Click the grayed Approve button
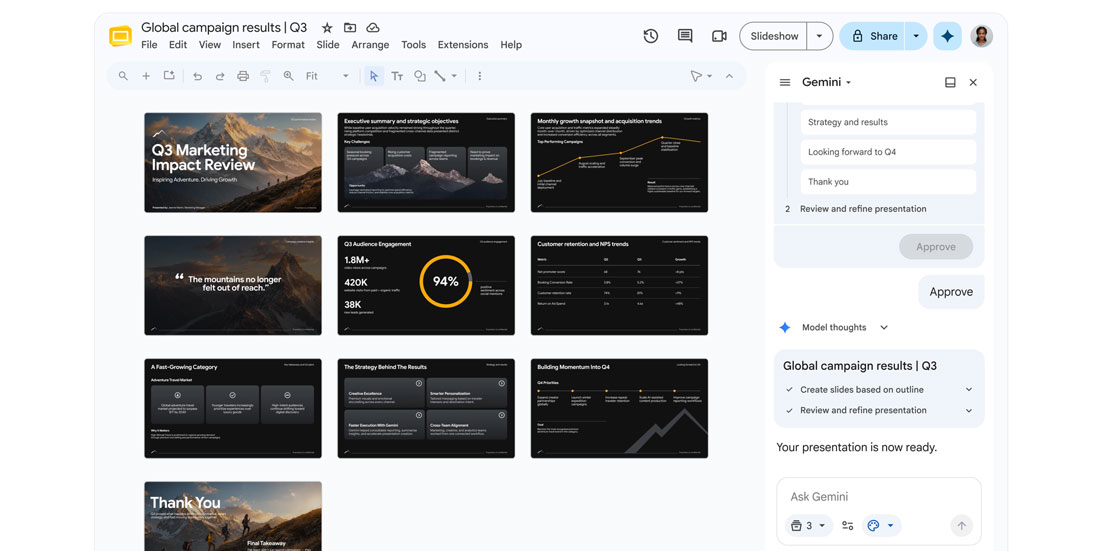 click(936, 247)
